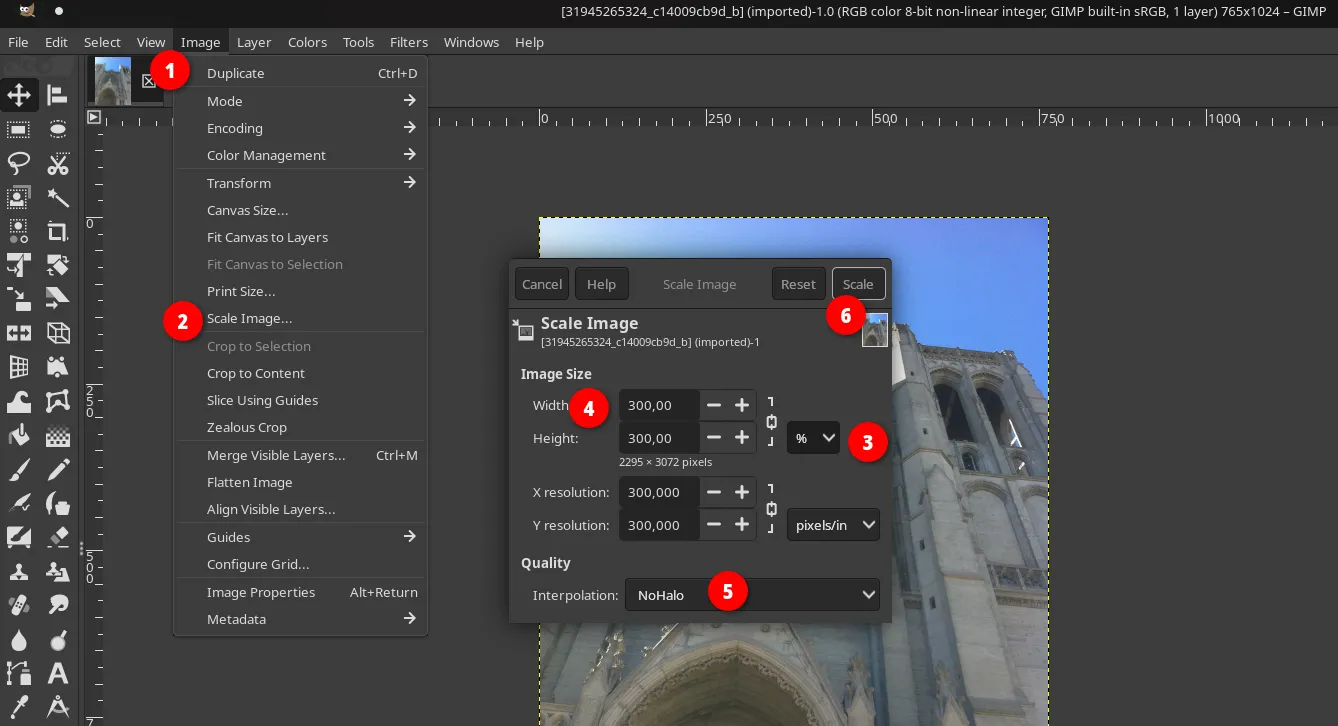Increase Width with the plus button

coord(742,405)
